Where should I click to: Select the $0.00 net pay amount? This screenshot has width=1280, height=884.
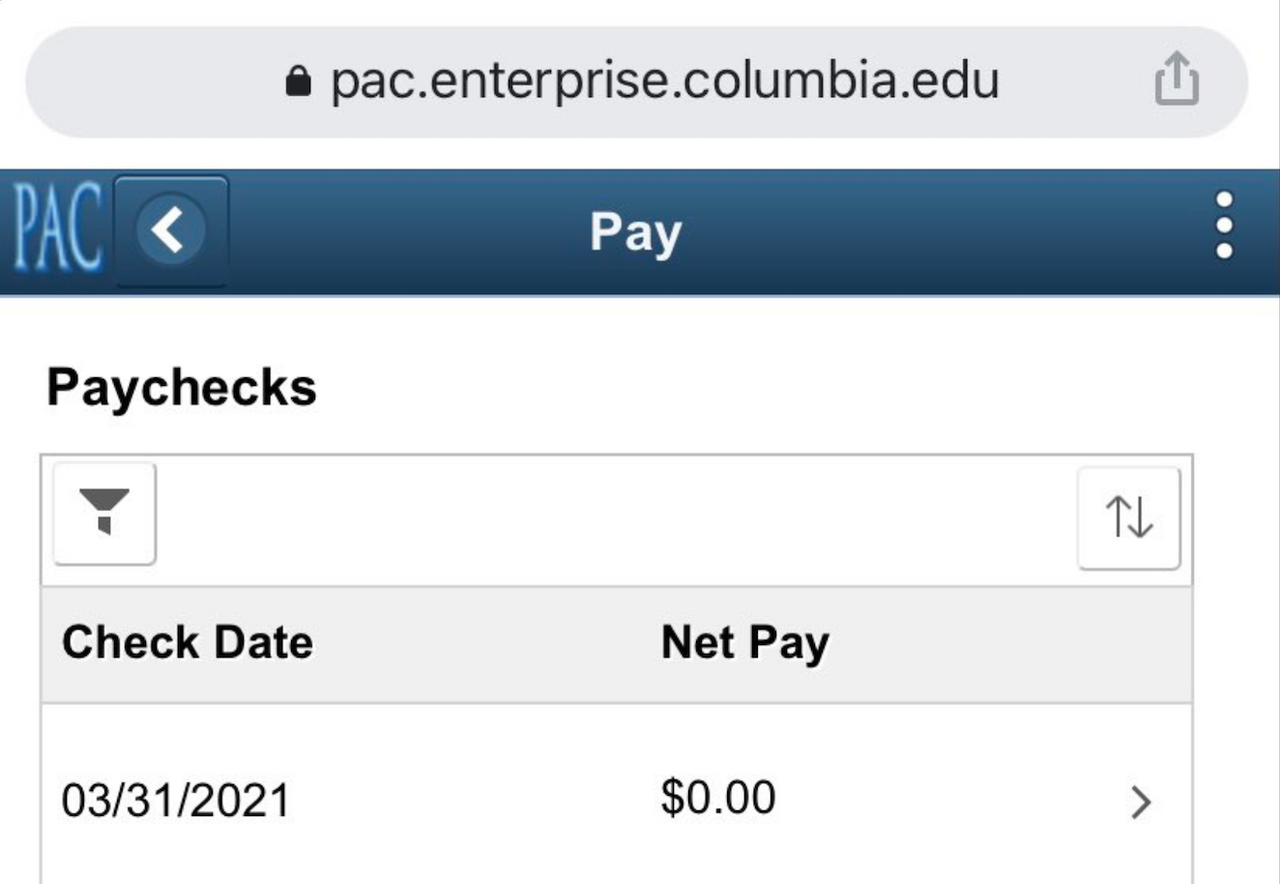pos(717,798)
